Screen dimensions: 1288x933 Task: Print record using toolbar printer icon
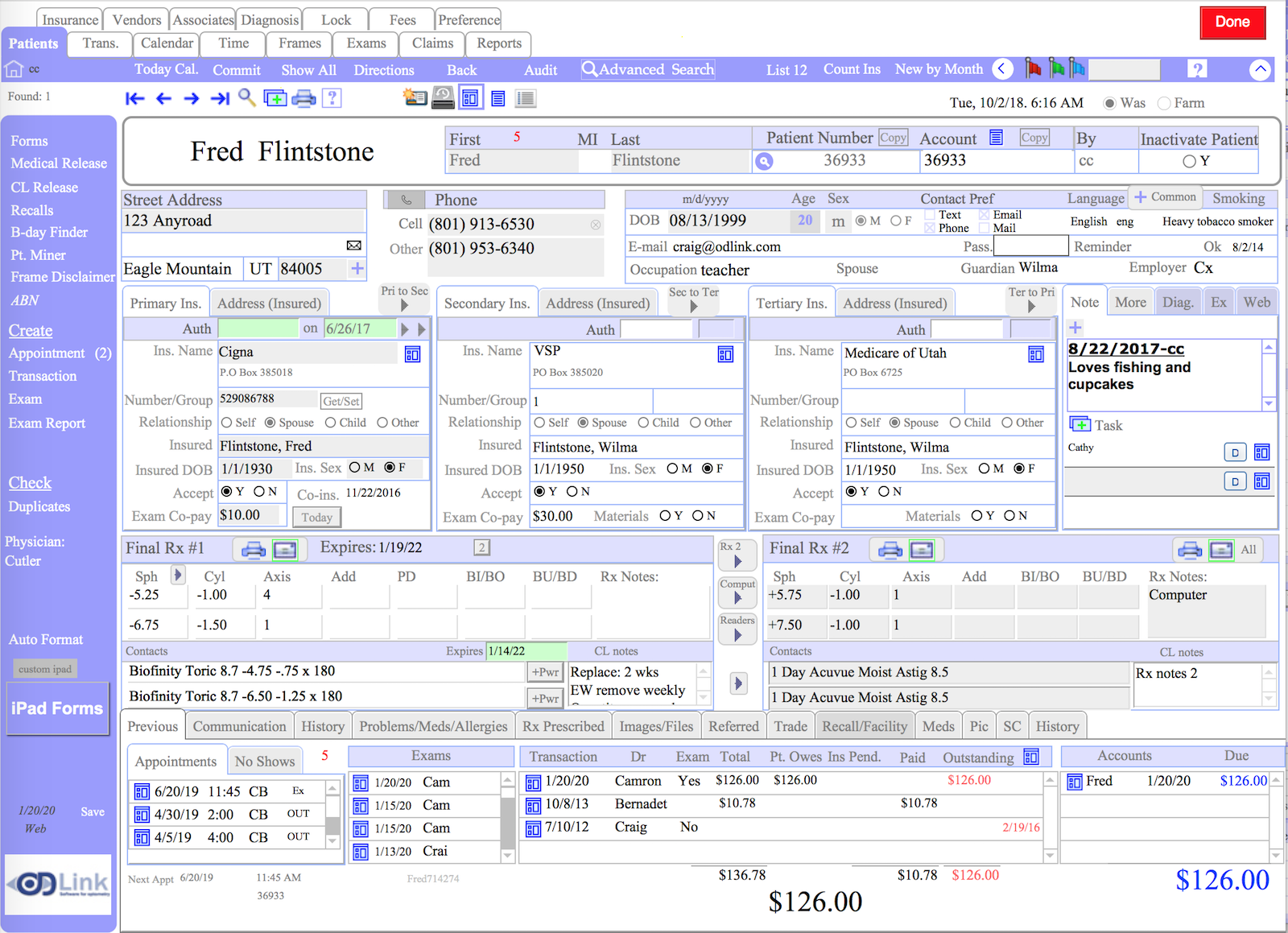click(x=303, y=98)
